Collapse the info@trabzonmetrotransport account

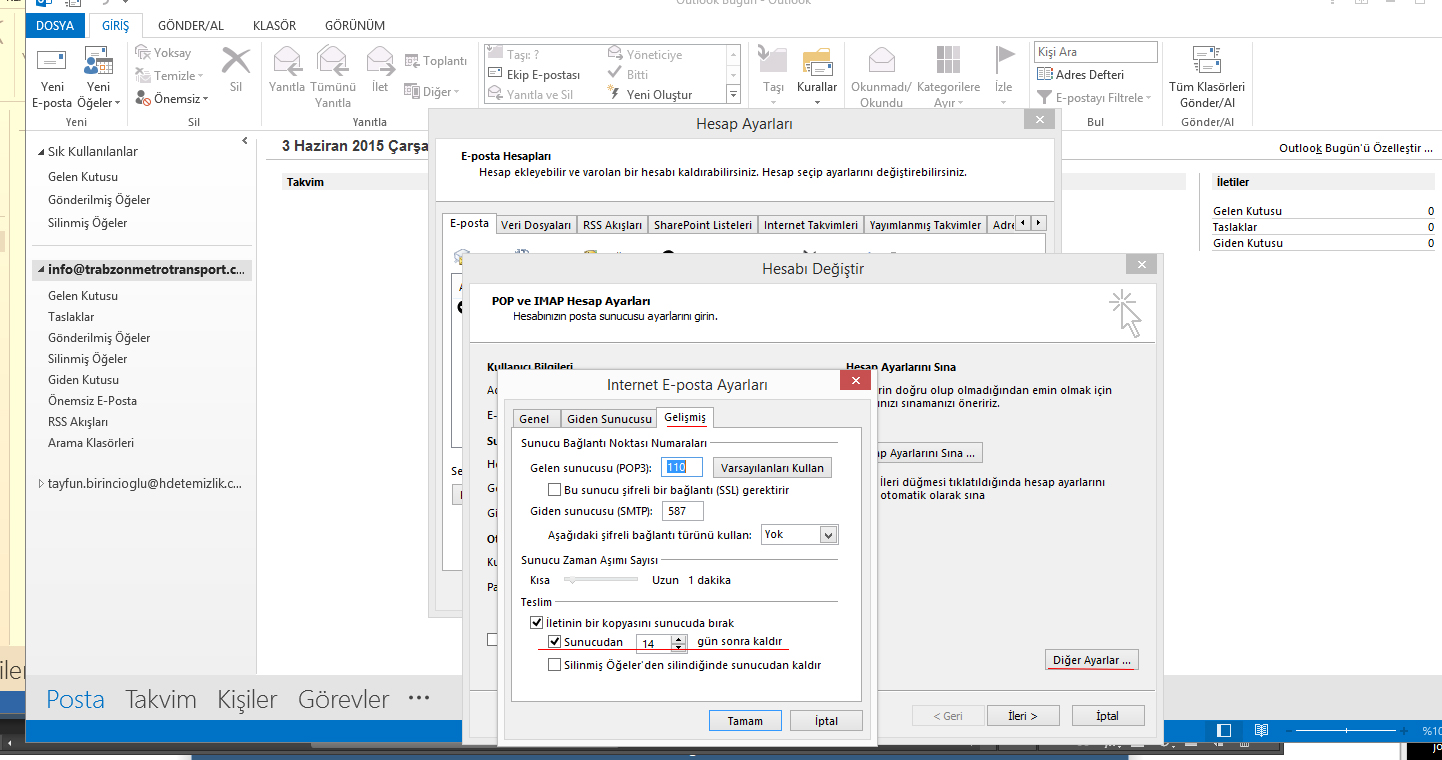point(41,270)
